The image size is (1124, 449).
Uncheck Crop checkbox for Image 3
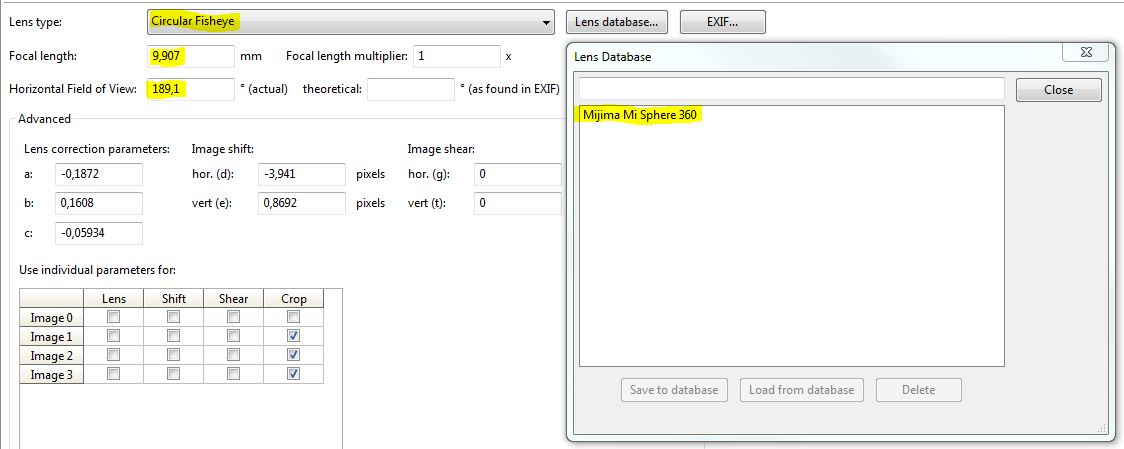(295, 374)
